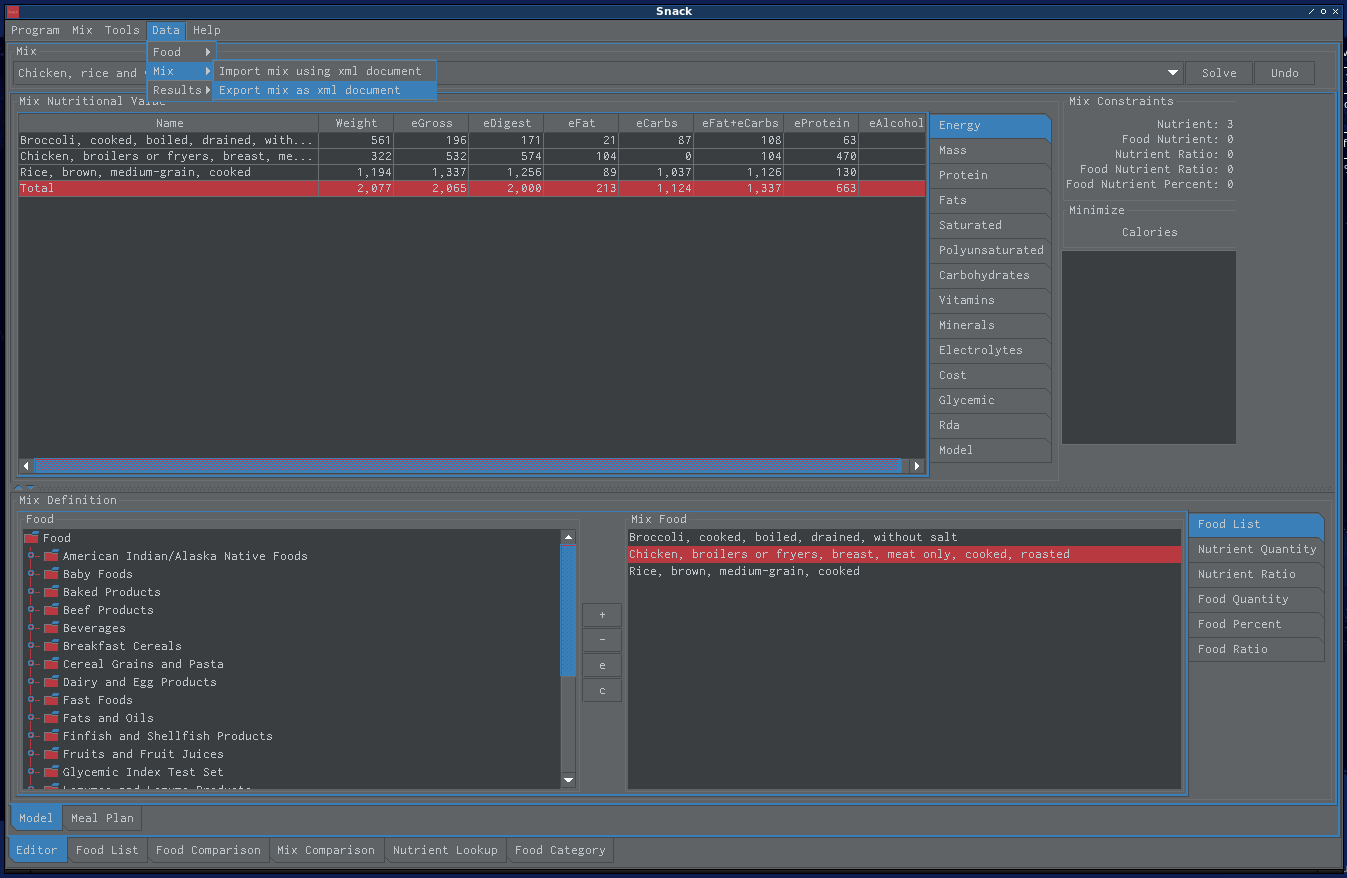Viewport: 1347px width, 878px height.
Task: Select Rice, brown in the Mix Food list
Action: tap(904, 571)
